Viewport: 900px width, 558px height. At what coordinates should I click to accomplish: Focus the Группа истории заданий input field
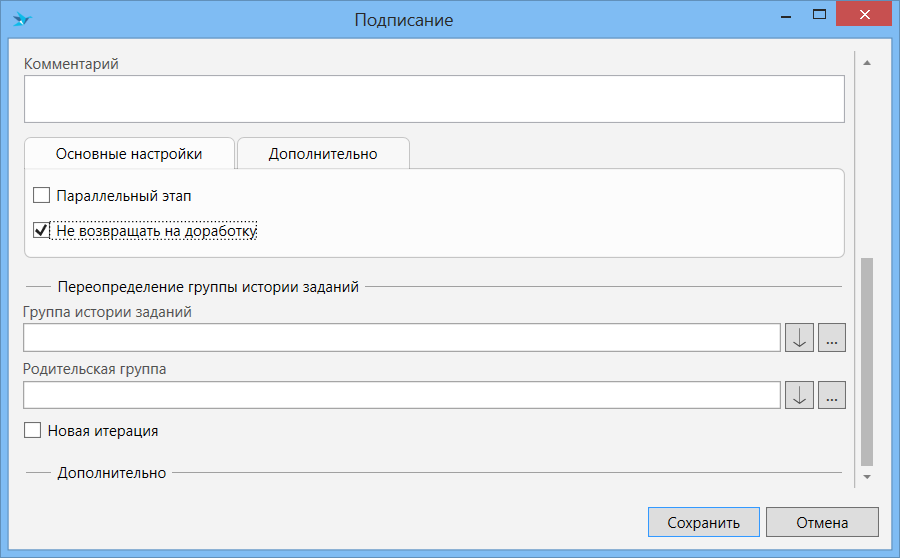pos(402,338)
